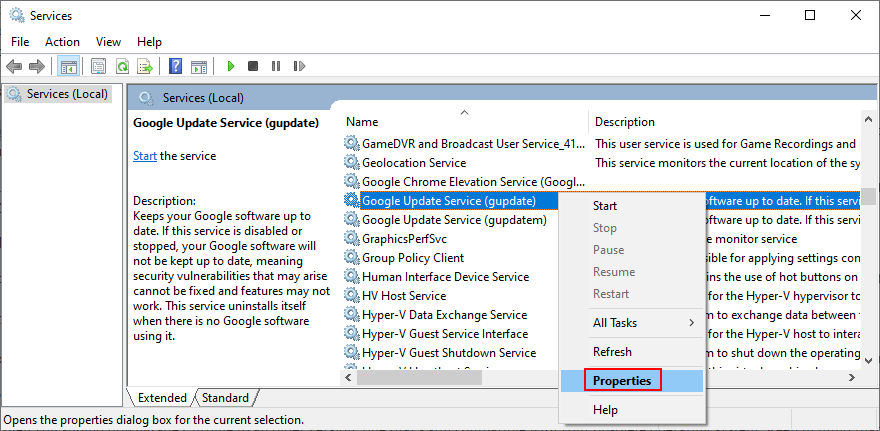Click the Pause Service toolbar icon
The image size is (880, 431).
(x=276, y=66)
